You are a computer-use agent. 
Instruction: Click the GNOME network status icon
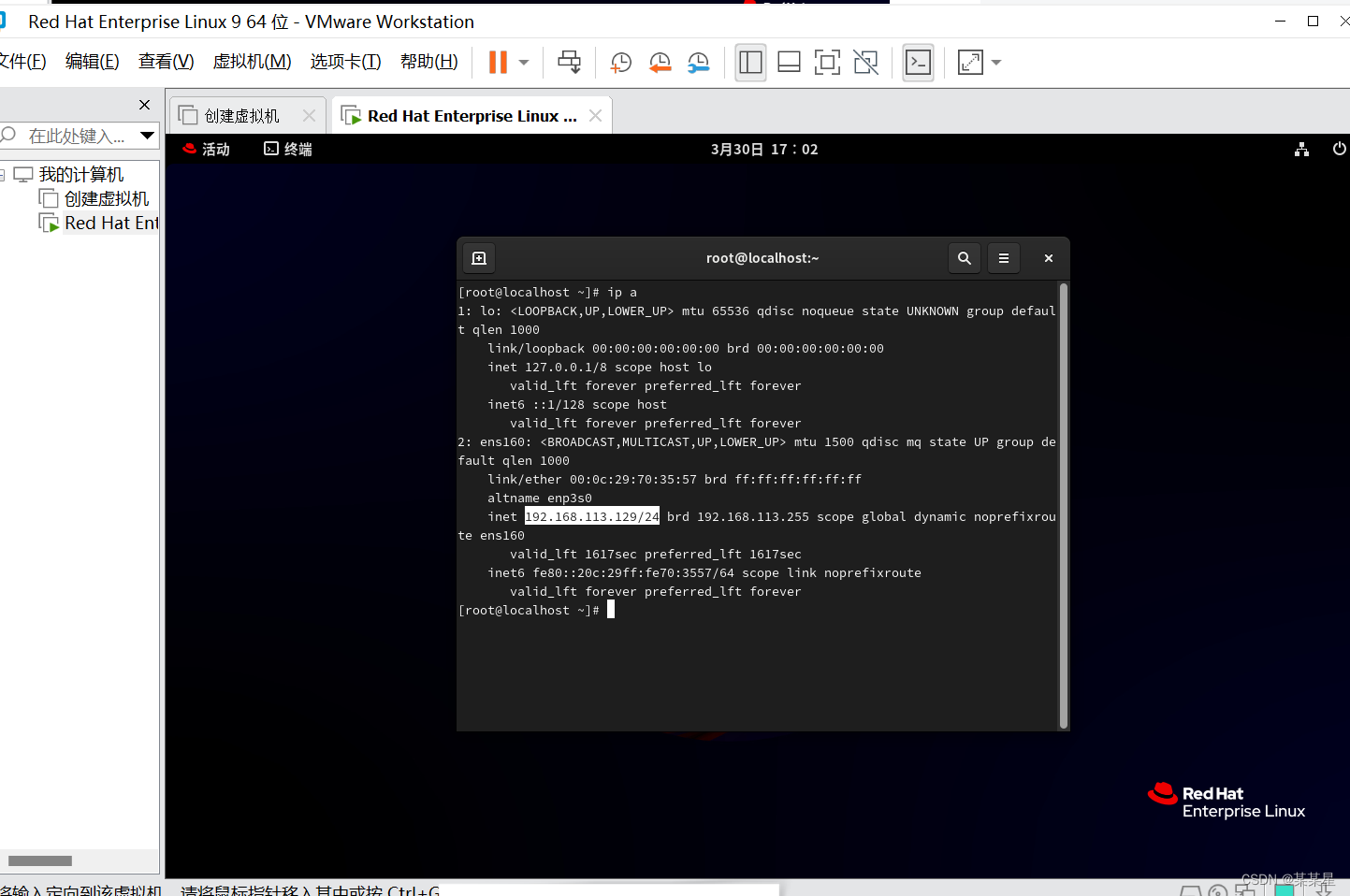coord(1301,150)
